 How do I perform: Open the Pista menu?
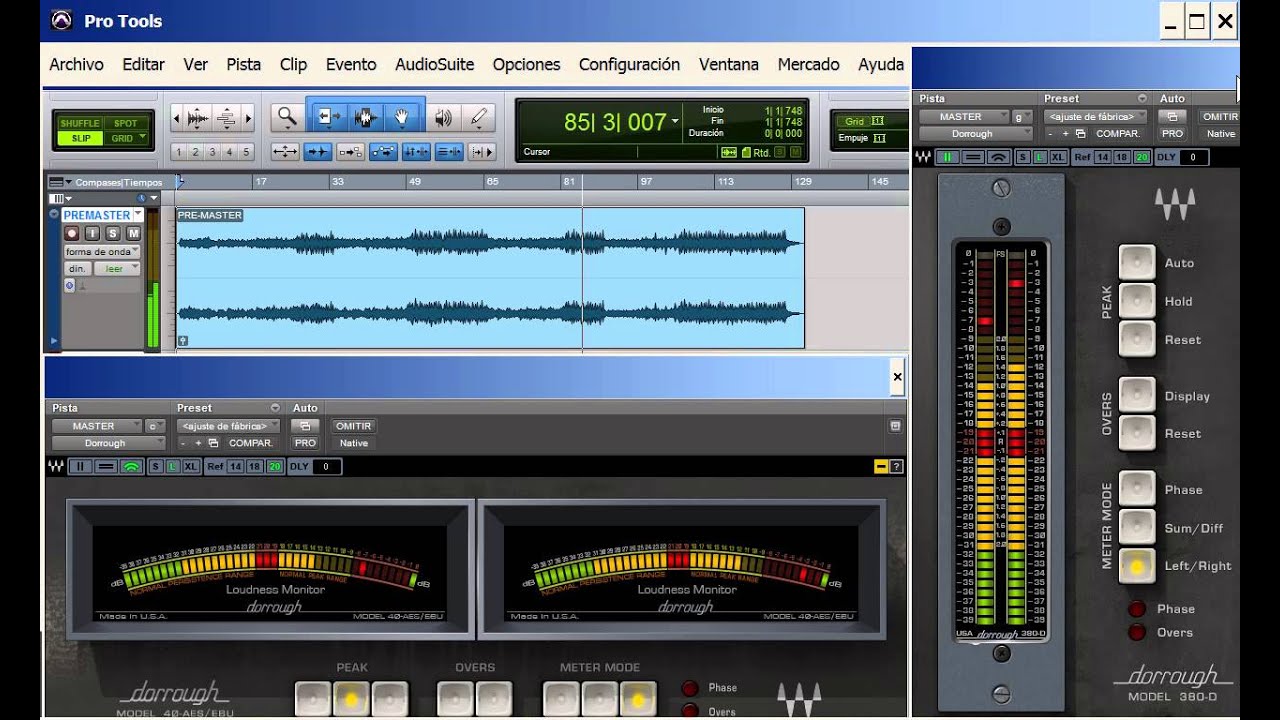[x=243, y=64]
